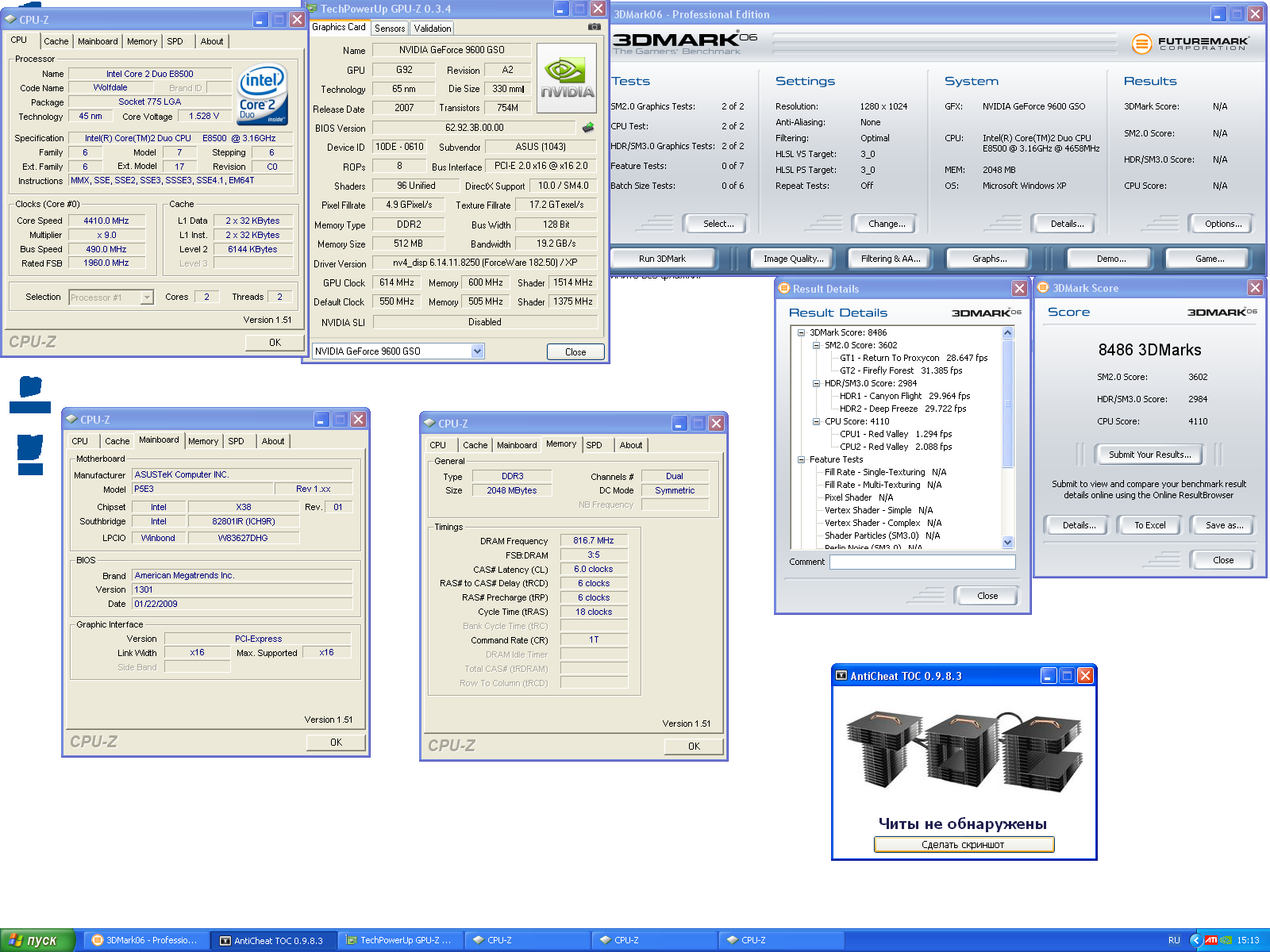Open the Sensors tab in GPU-Z
The image size is (1270, 952).
[390, 29]
